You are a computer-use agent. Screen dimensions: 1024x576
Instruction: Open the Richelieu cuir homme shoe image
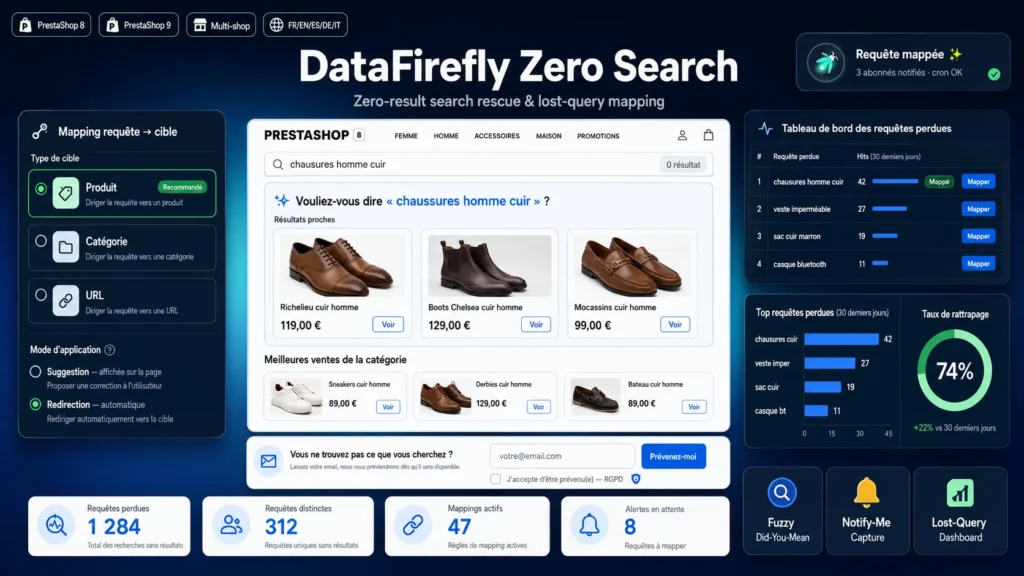pos(342,266)
